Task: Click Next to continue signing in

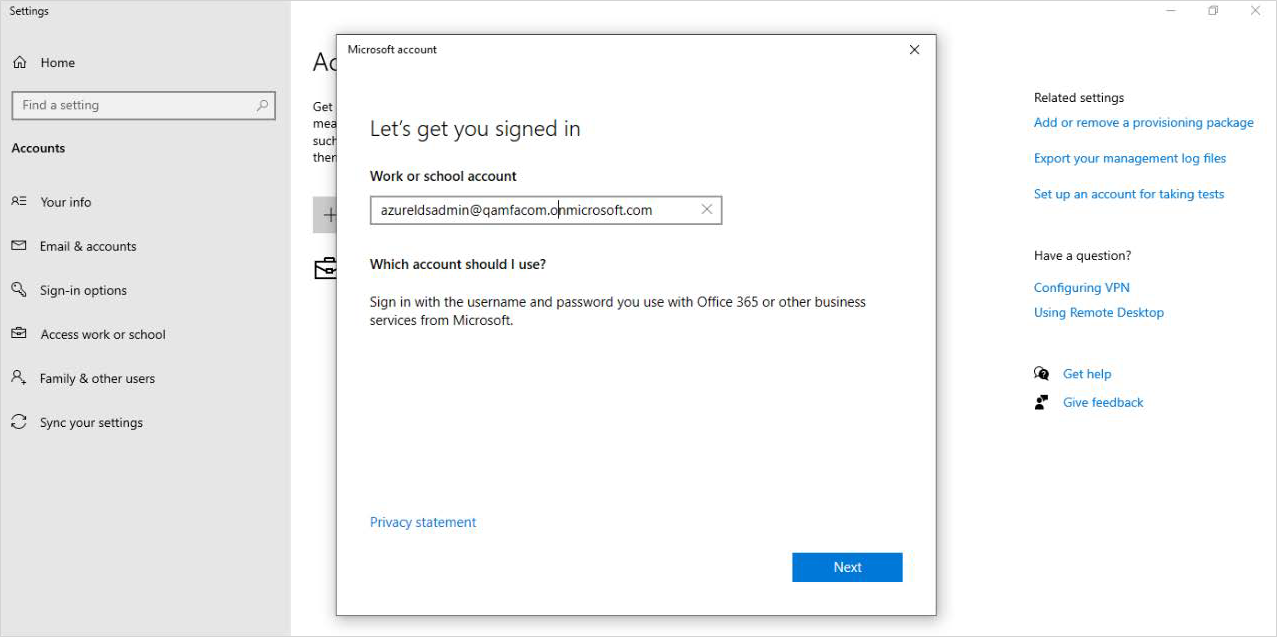Action: (x=847, y=567)
